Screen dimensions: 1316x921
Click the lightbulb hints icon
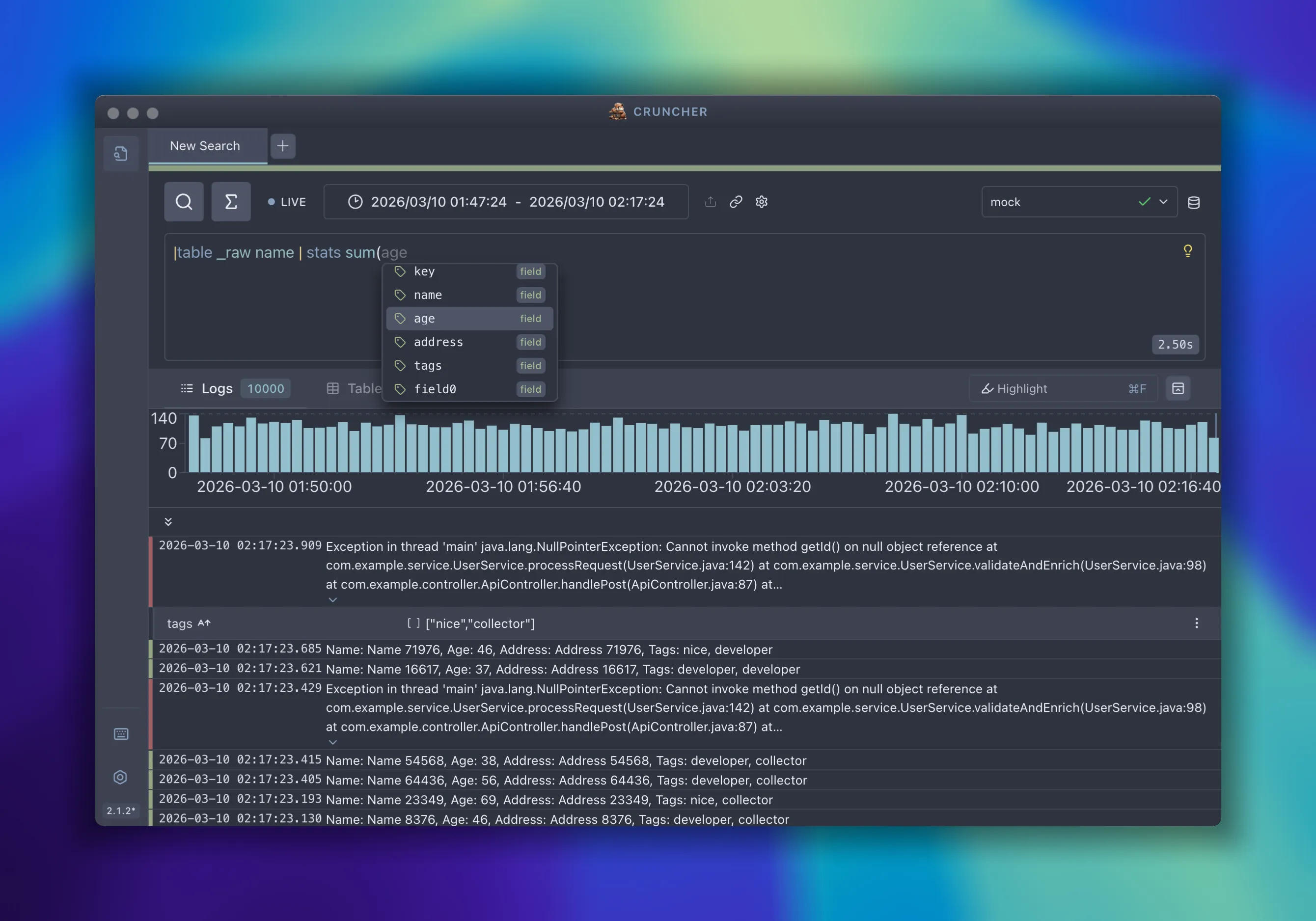point(1188,251)
